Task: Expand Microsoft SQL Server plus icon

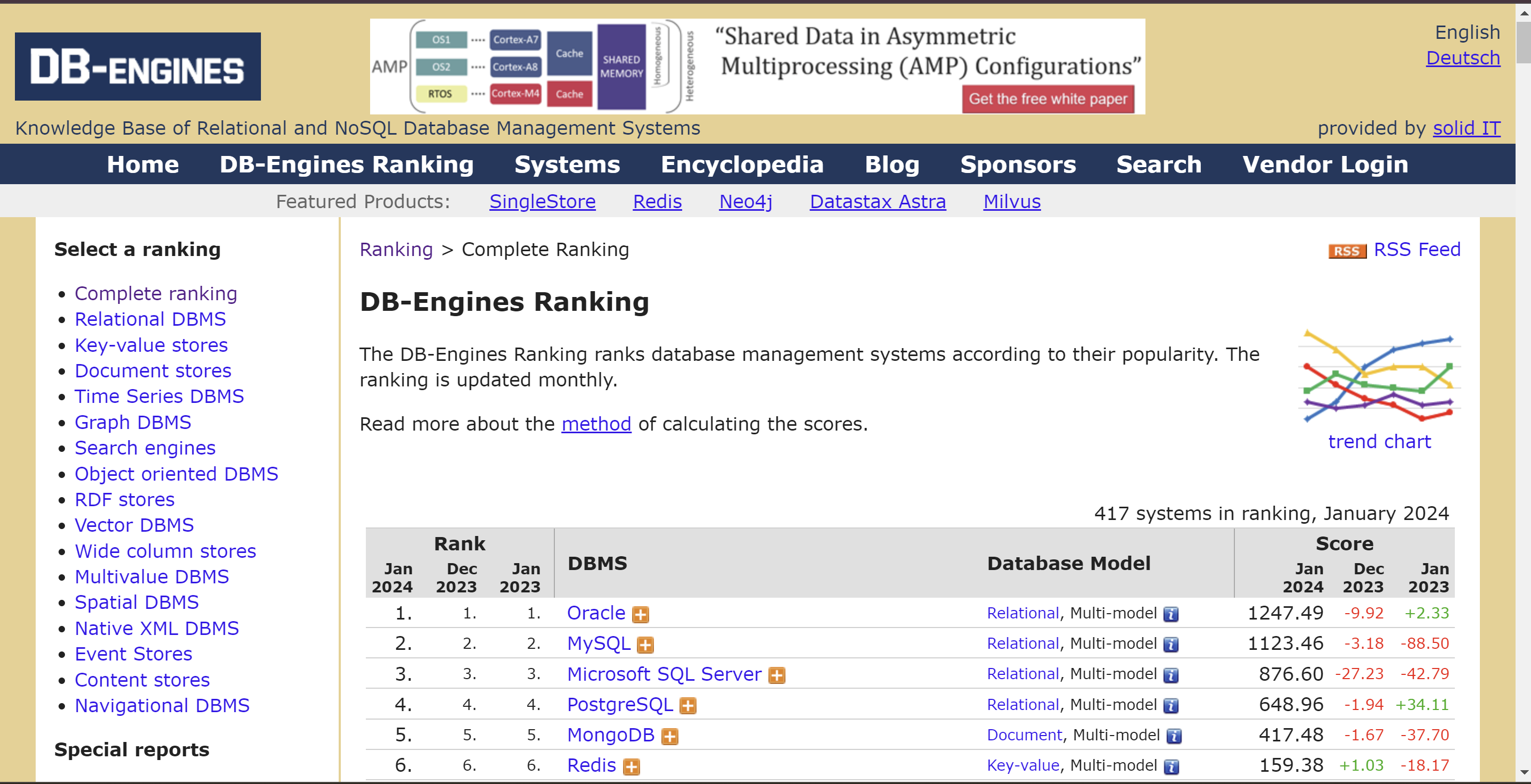Action: click(776, 675)
